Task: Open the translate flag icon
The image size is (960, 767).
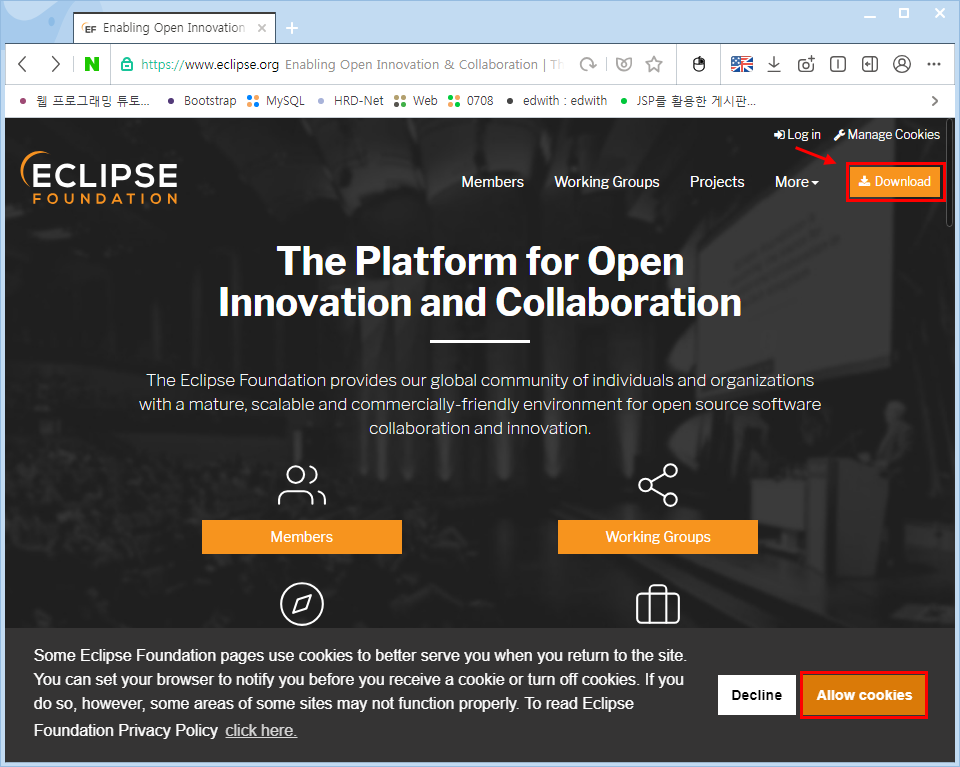Action: pyautogui.click(x=741, y=64)
